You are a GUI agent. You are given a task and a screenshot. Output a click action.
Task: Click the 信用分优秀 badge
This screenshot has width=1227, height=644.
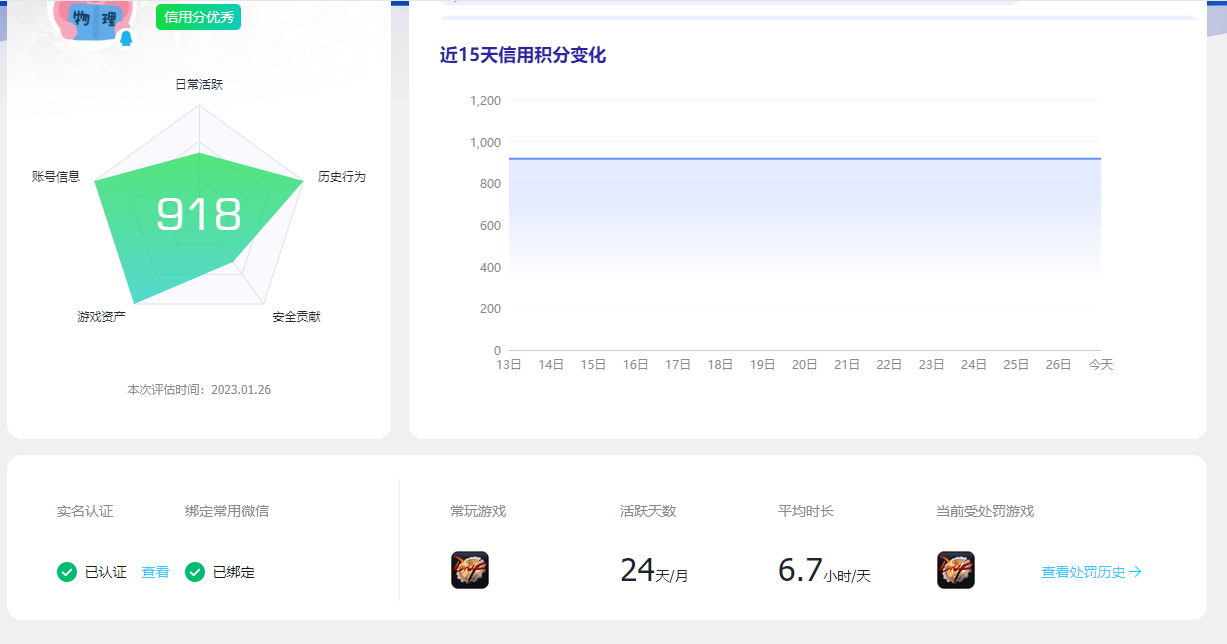198,17
